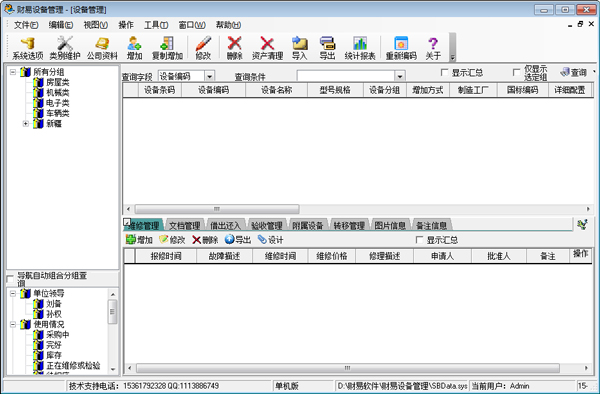Viewport: 600px width, 394px height.
Task: Open 查询字段 设备编码 dropdown
Action: click(210, 76)
